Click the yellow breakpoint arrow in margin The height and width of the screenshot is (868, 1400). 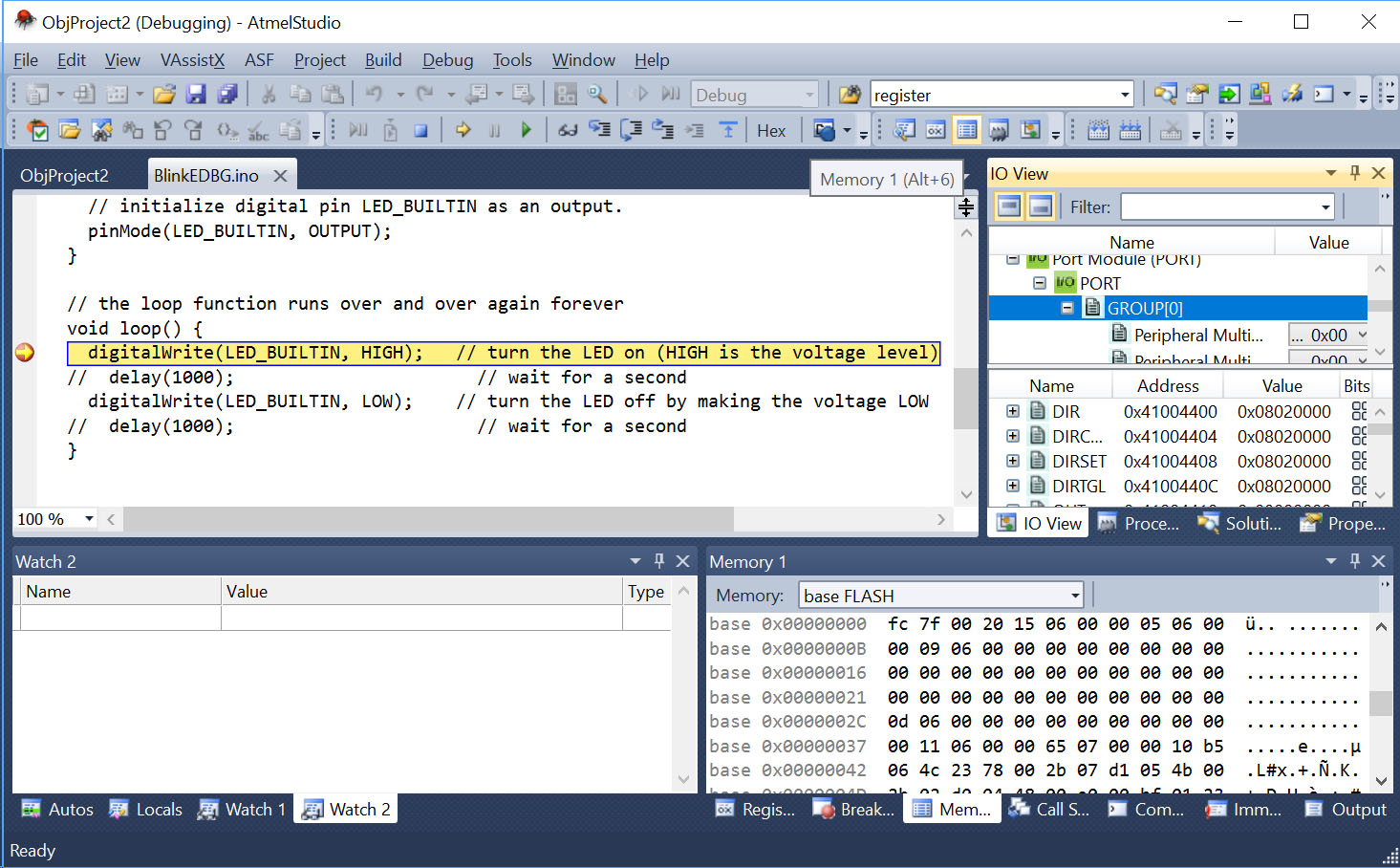25,353
